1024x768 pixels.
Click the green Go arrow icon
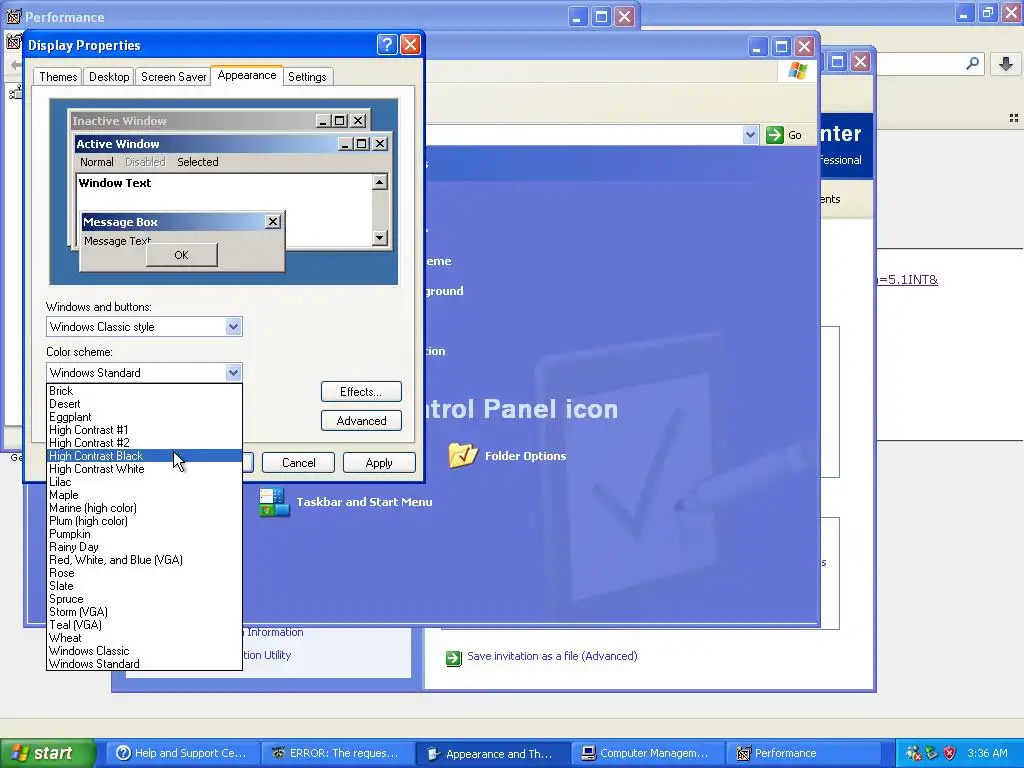775,135
